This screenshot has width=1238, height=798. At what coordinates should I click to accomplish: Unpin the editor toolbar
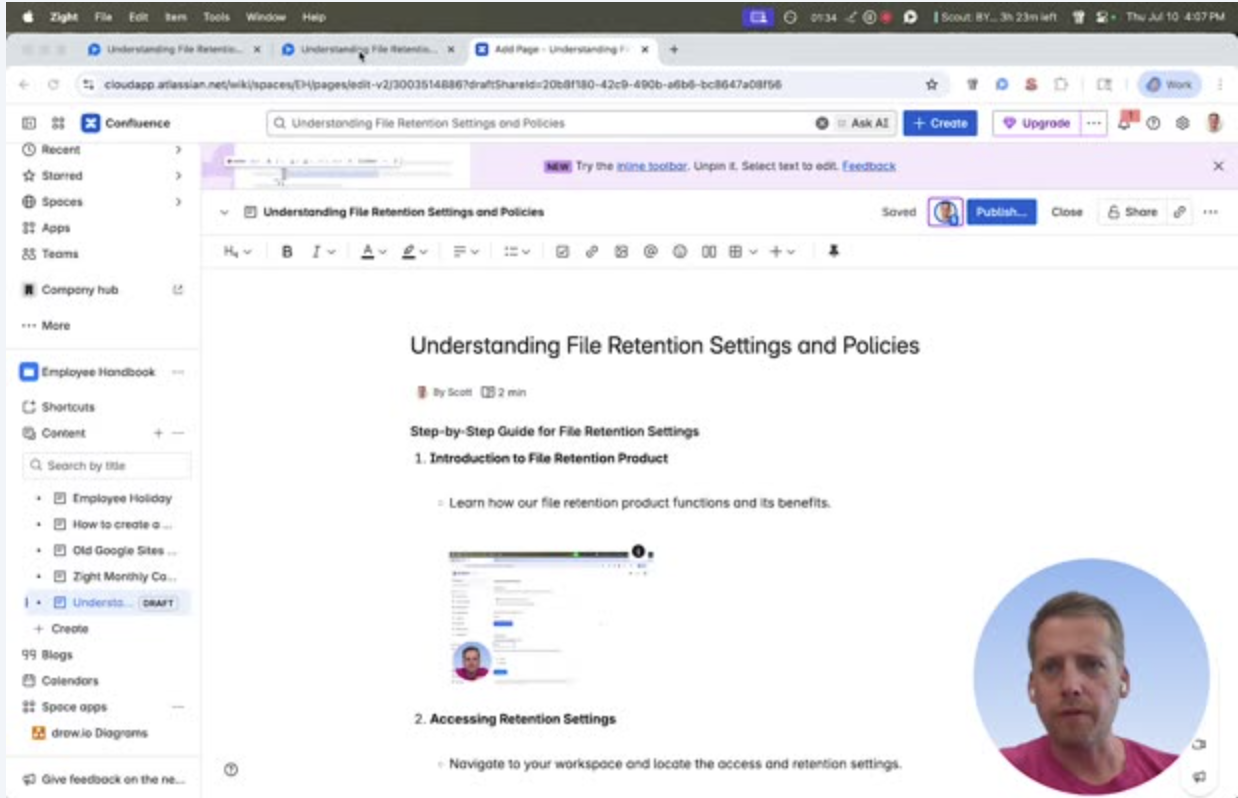point(833,252)
